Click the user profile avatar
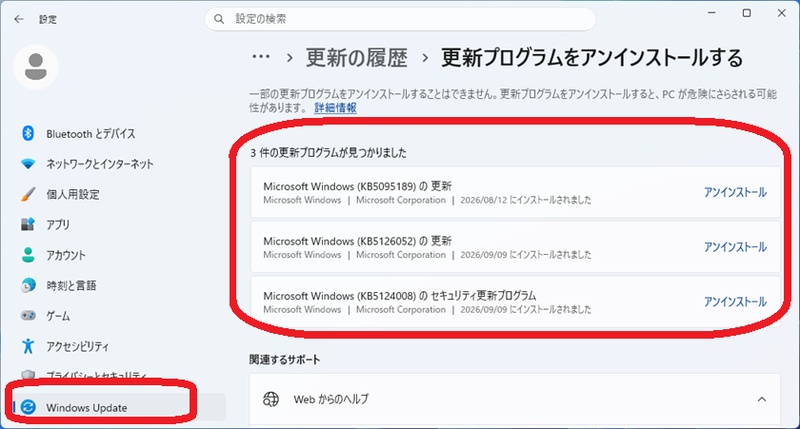Image resolution: width=800 pixels, height=429 pixels. pos(36,67)
